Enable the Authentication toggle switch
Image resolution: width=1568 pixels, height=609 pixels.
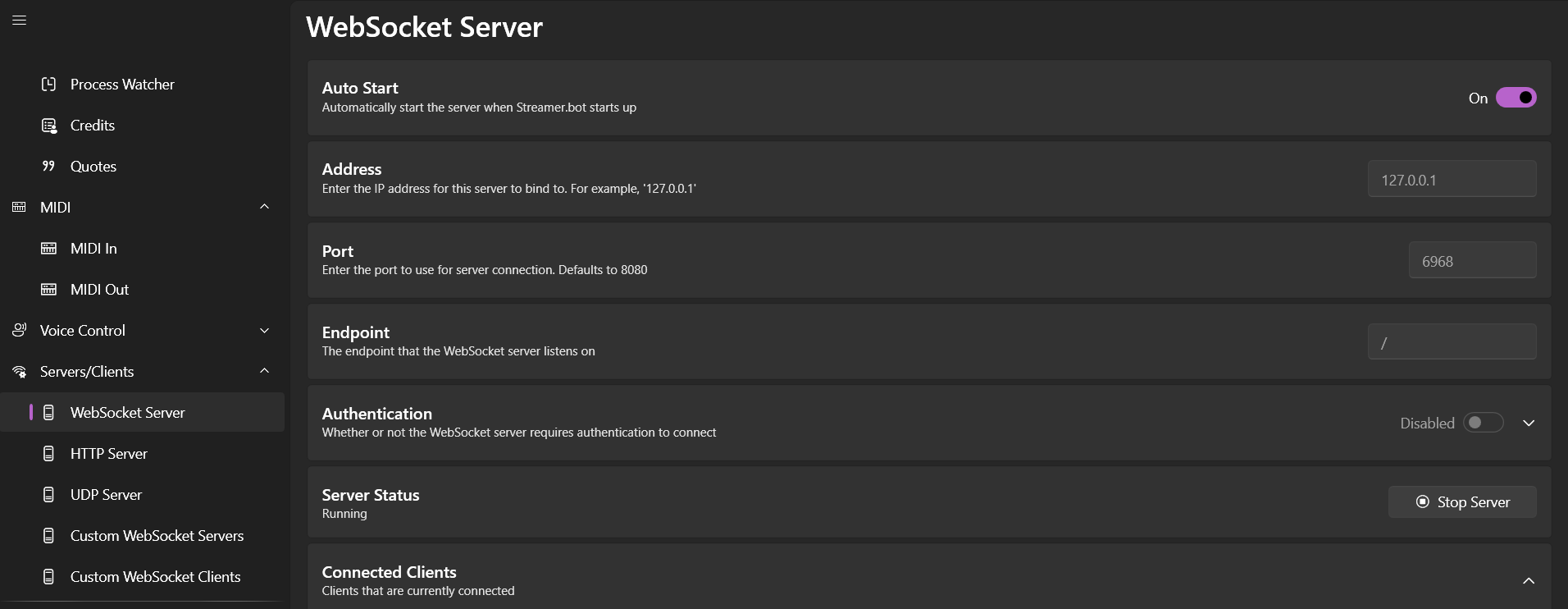tap(1483, 423)
